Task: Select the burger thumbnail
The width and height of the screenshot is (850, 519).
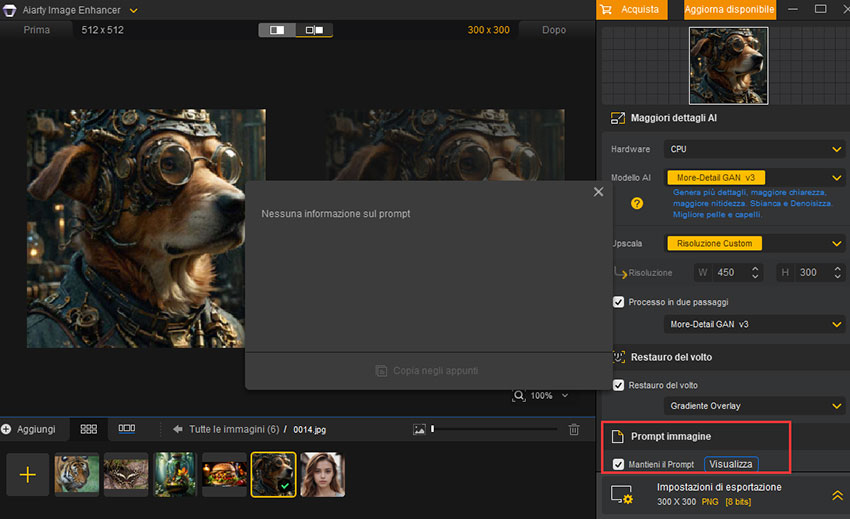Action: [224, 475]
